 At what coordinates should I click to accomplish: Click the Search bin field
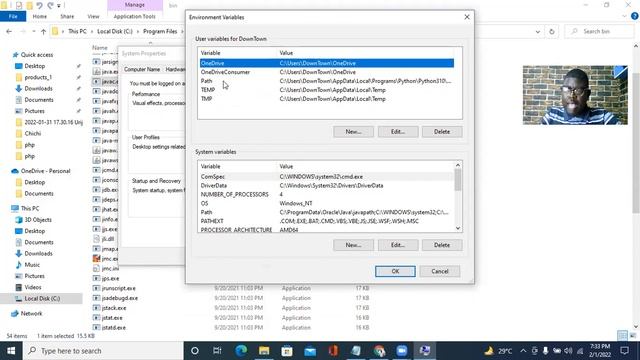tap(599, 31)
